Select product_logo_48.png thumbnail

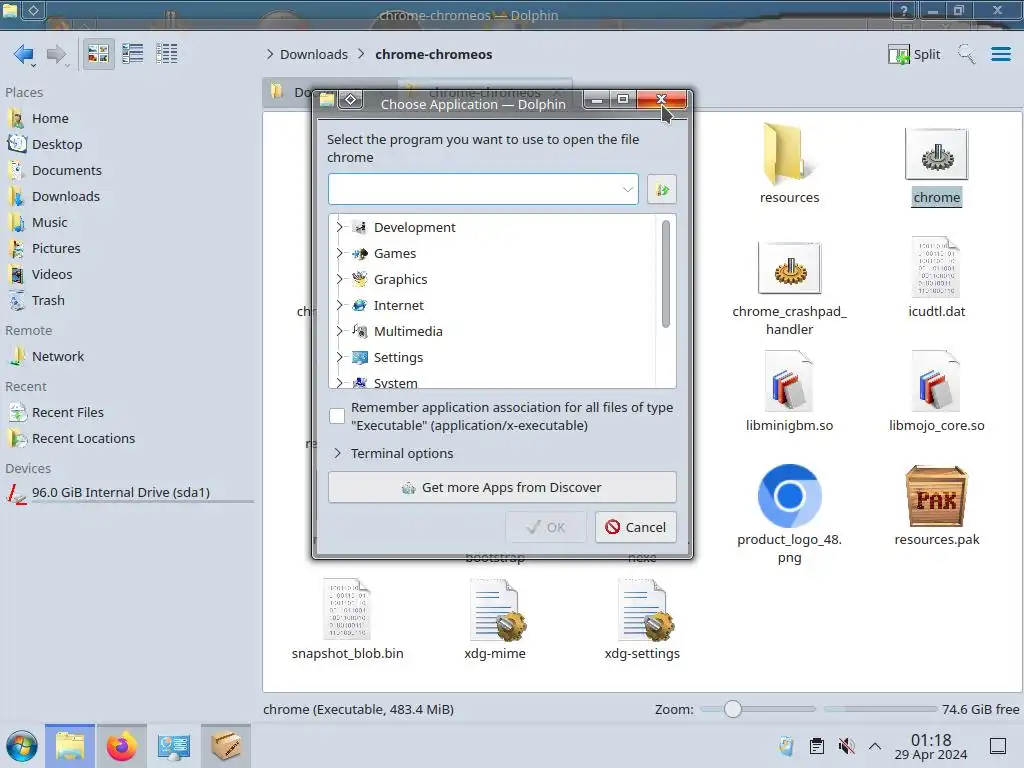pos(789,496)
